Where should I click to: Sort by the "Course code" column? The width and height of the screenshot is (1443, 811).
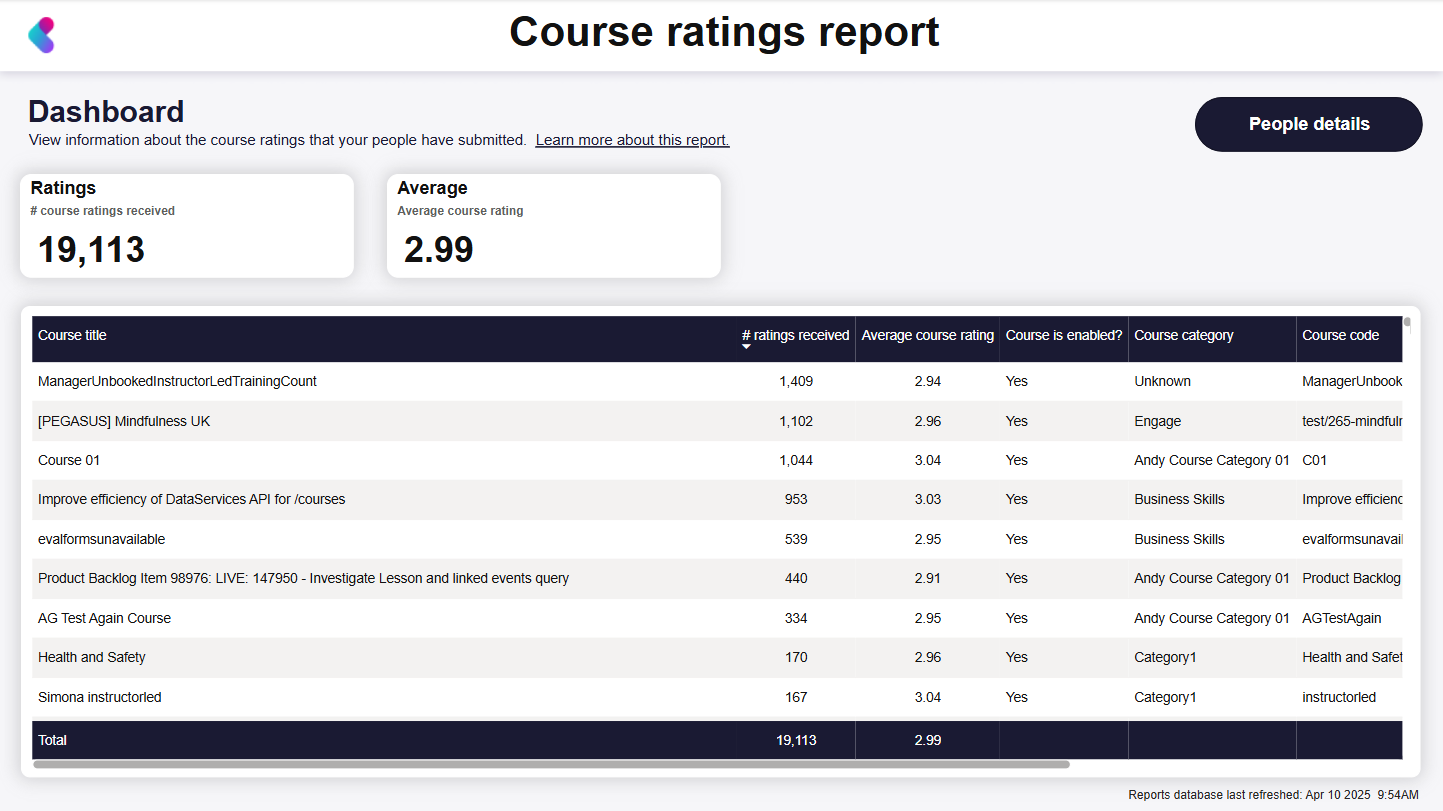(x=1341, y=335)
